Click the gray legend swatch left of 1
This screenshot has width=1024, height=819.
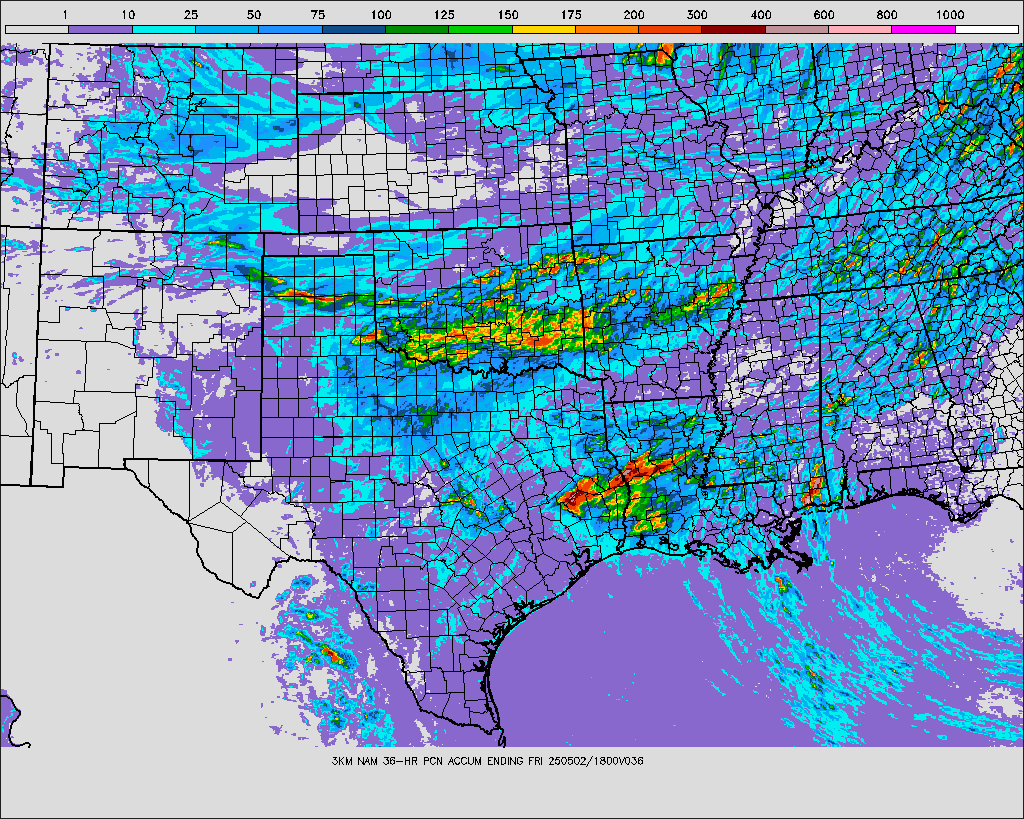pyautogui.click(x=37, y=29)
